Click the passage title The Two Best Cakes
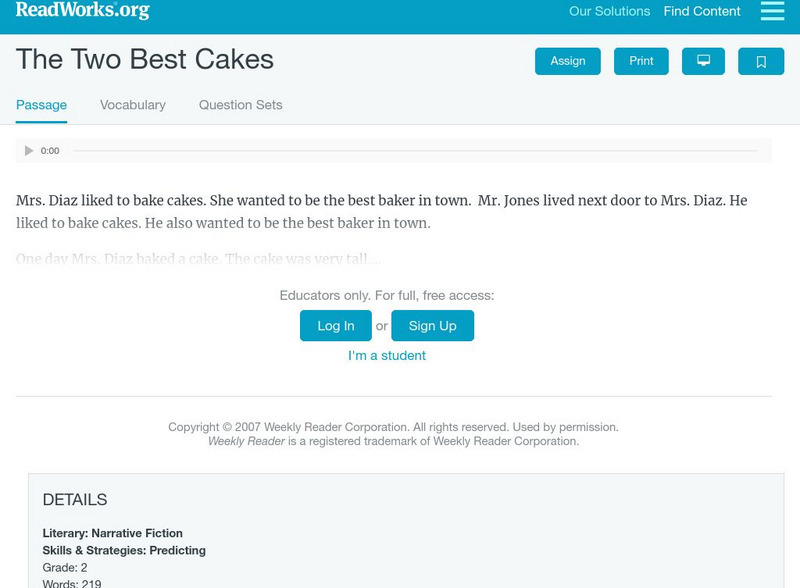Screen dimensions: 800x588 tap(146, 60)
